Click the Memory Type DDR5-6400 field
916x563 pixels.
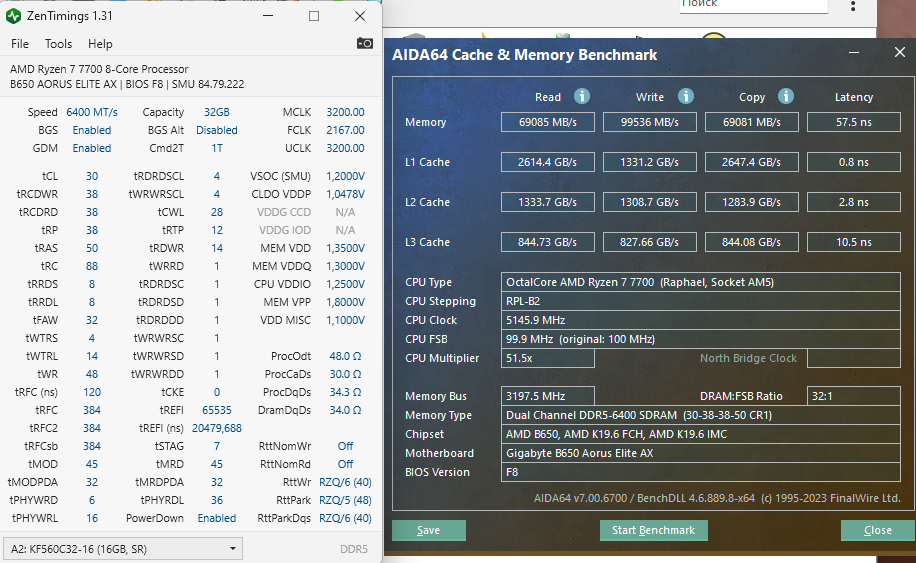(700, 415)
